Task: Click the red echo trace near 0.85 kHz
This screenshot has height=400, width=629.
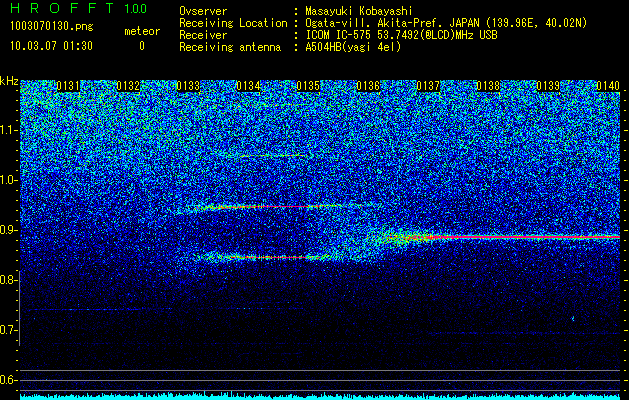Action: (269, 257)
